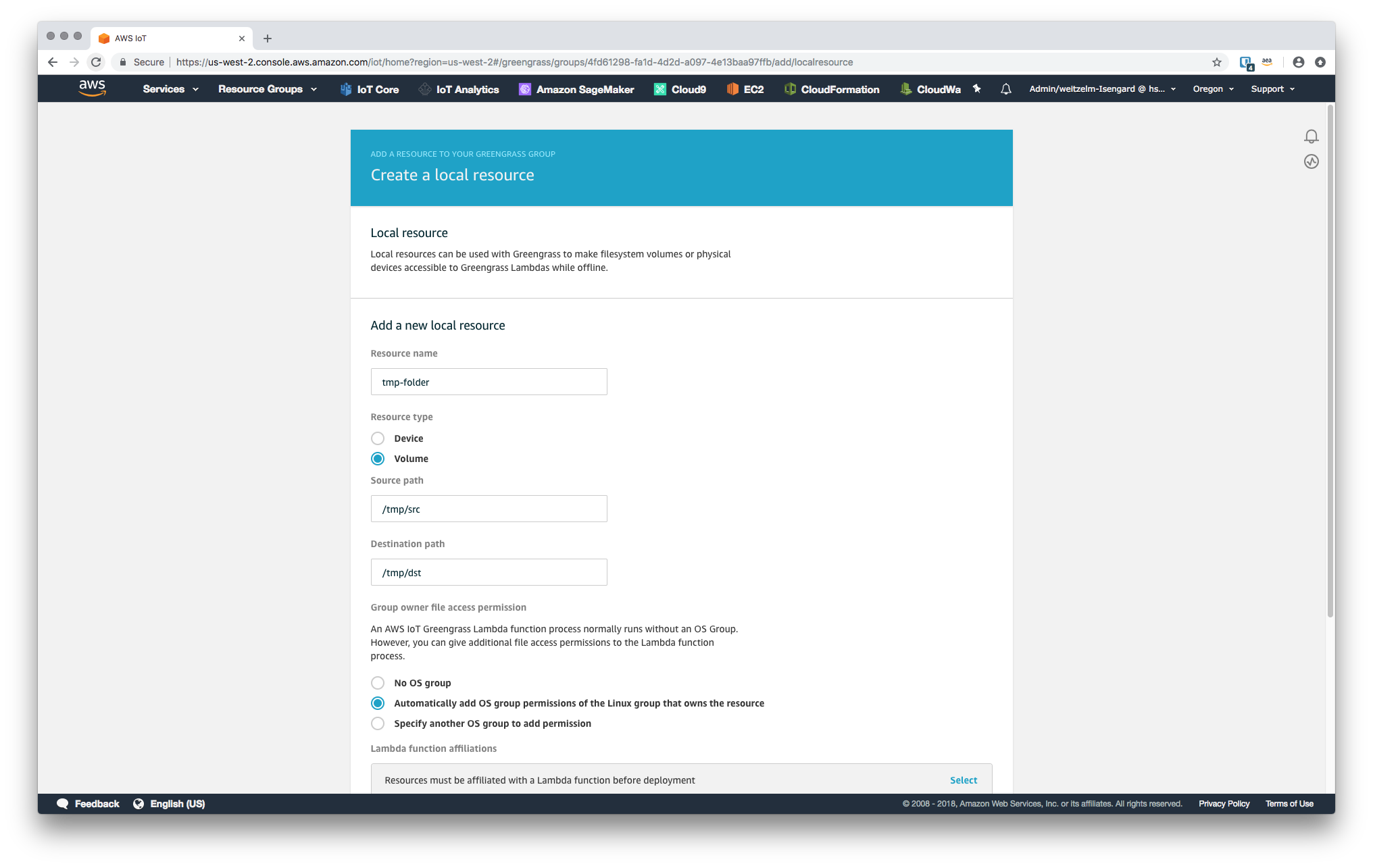Click the Resource name input field
This screenshot has width=1373, height=868.
489,382
